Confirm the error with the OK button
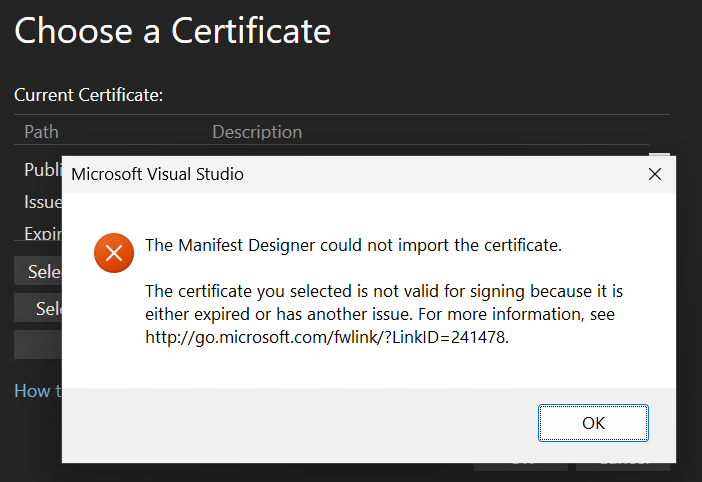702x482 pixels. 593,423
